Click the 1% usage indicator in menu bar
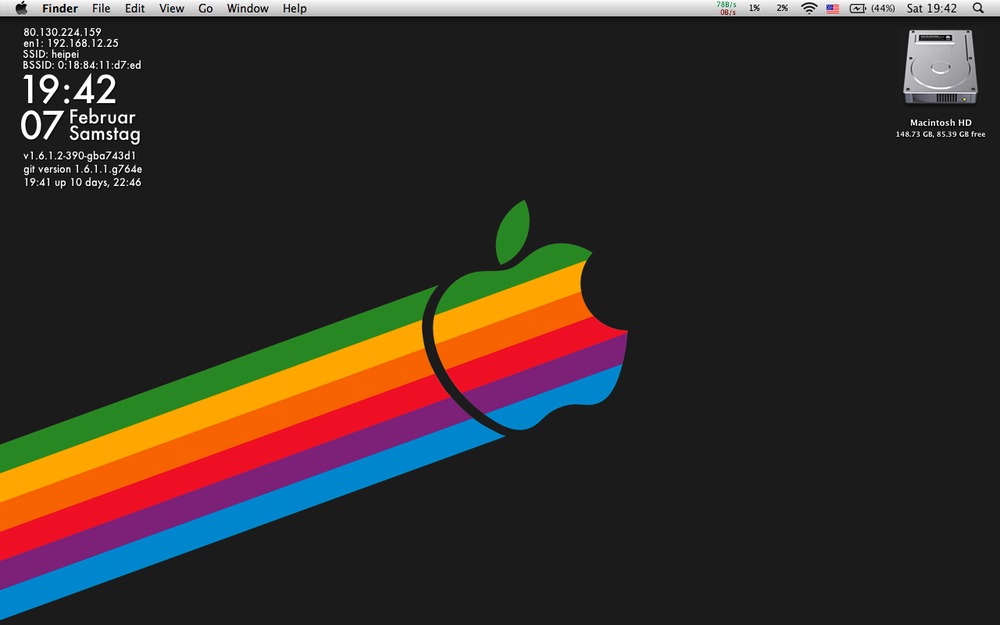1000x625 pixels. click(x=754, y=8)
